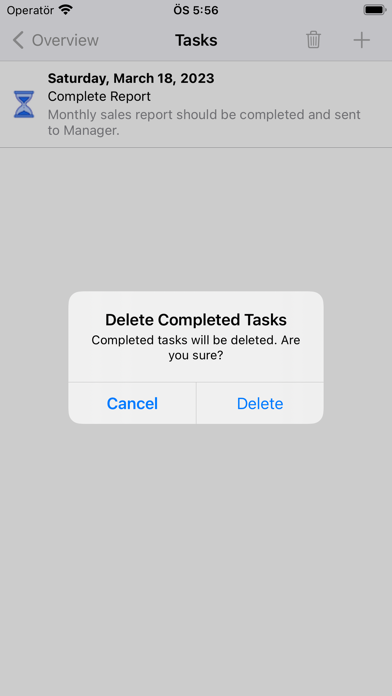This screenshot has width=392, height=696.
Task: Tap the dimmed area above the alert dialog
Action: tap(196, 220)
